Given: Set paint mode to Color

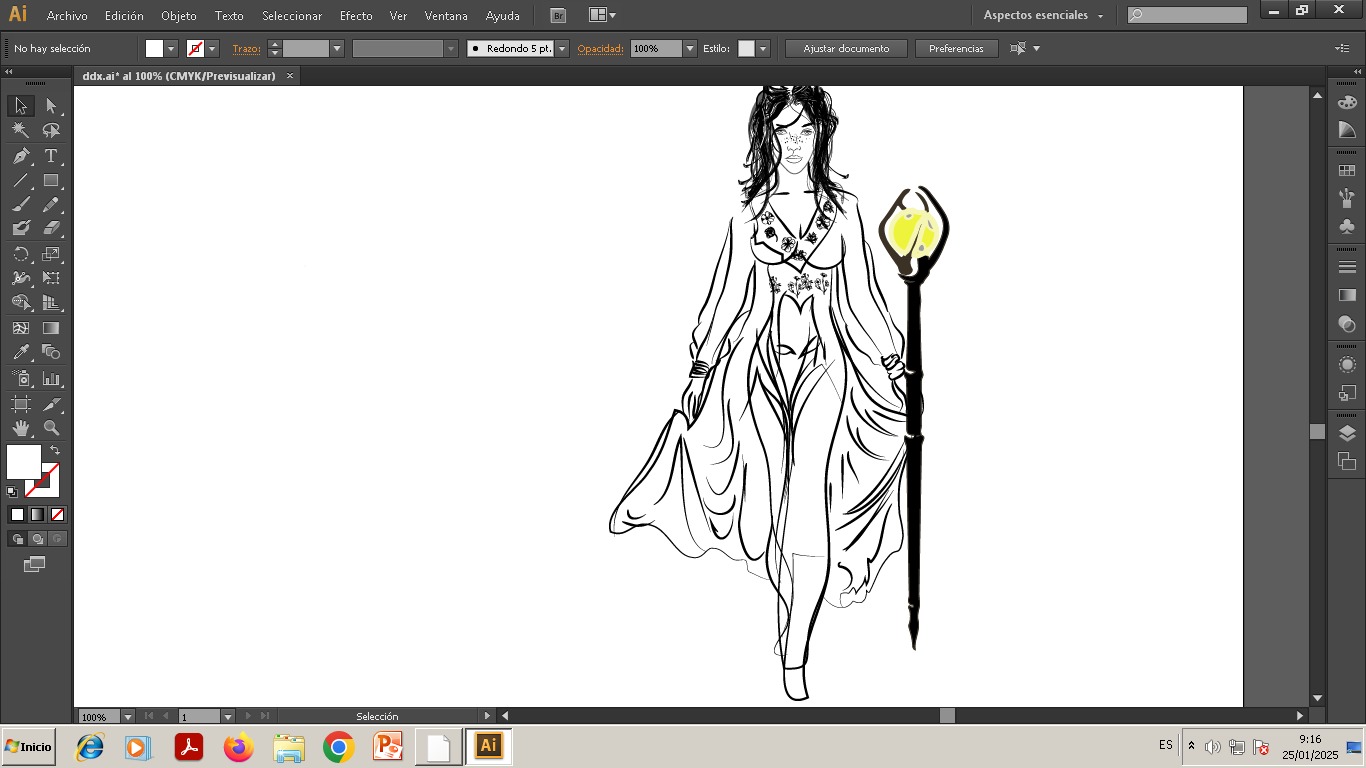Looking at the screenshot, I should [17, 515].
